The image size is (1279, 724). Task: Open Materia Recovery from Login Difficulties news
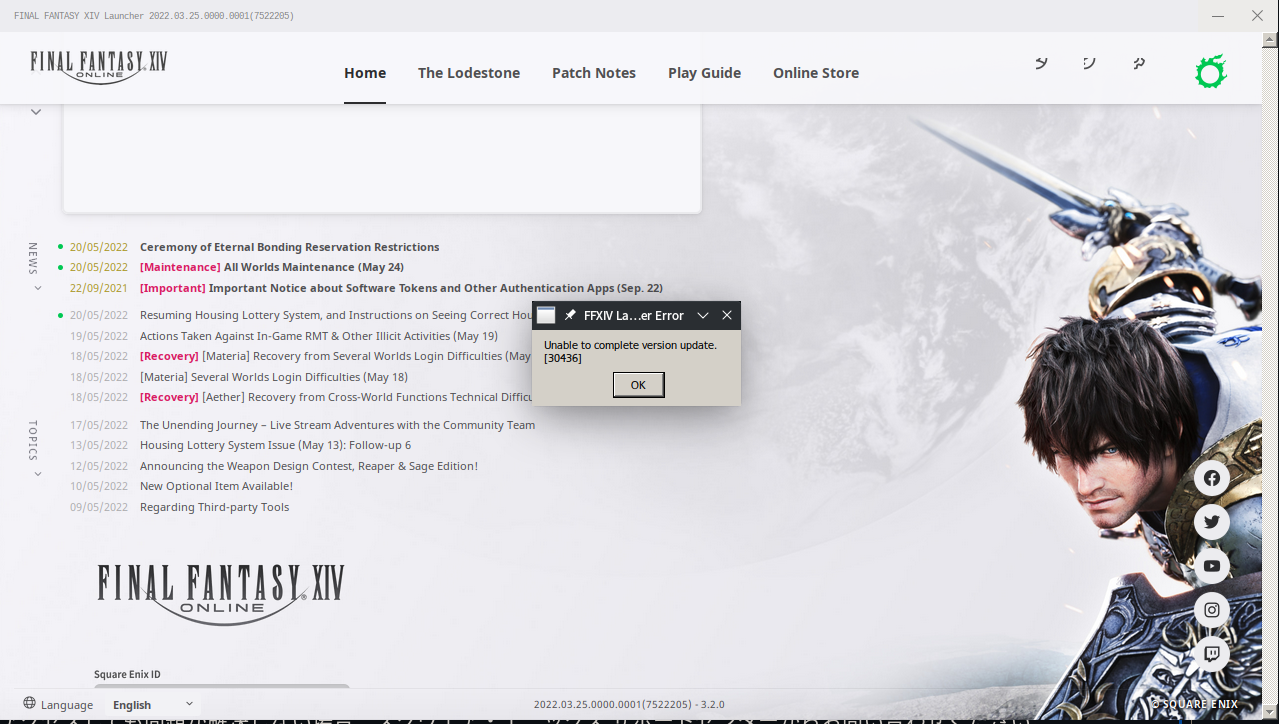coord(336,356)
